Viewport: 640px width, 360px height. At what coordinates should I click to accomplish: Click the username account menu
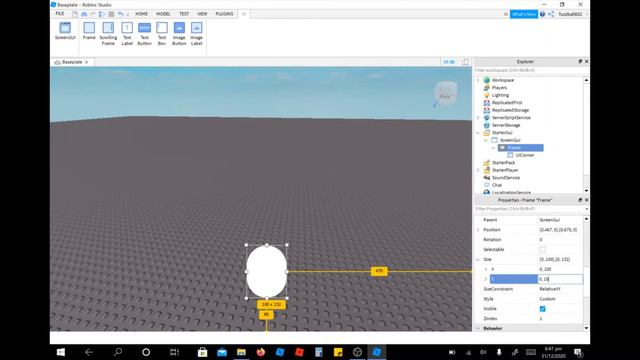[x=570, y=14]
